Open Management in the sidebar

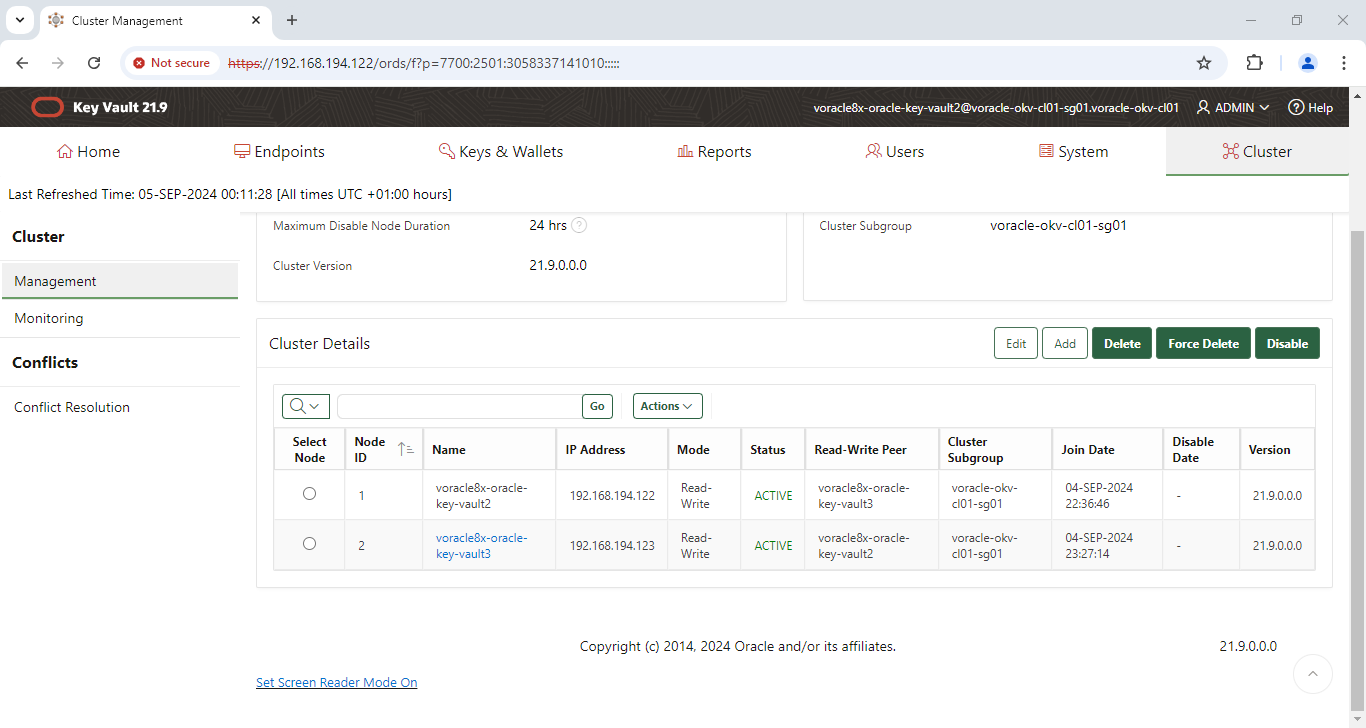pyautogui.click(x=119, y=281)
